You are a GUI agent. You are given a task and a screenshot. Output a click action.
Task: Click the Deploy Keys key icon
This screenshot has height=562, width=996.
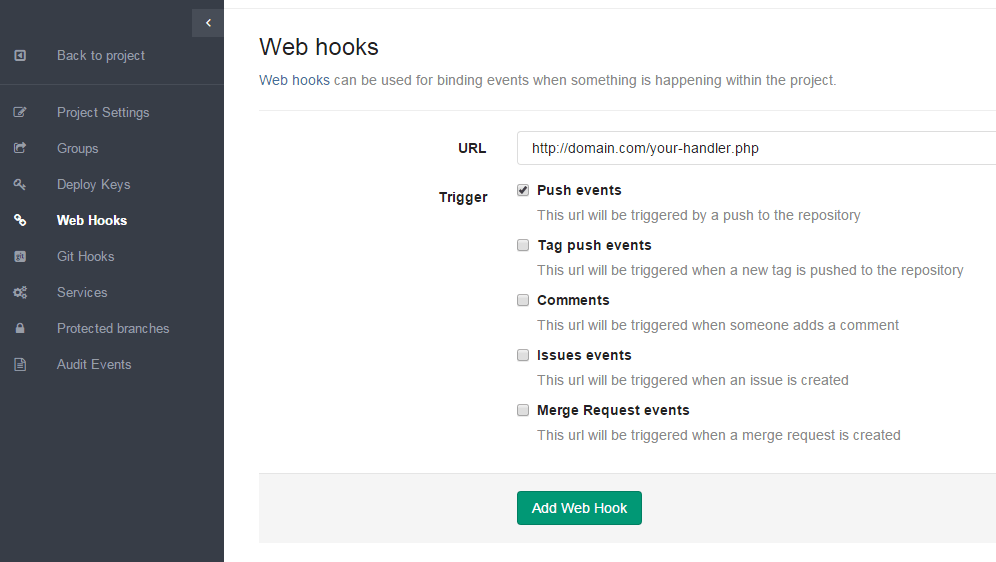(20, 185)
